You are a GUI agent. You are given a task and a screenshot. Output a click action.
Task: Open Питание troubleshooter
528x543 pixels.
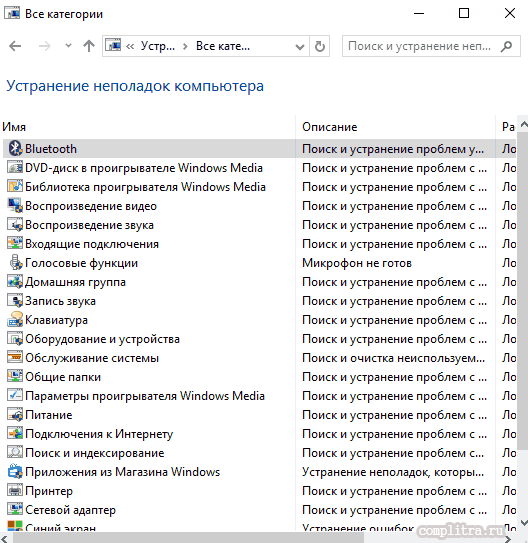coord(48,415)
